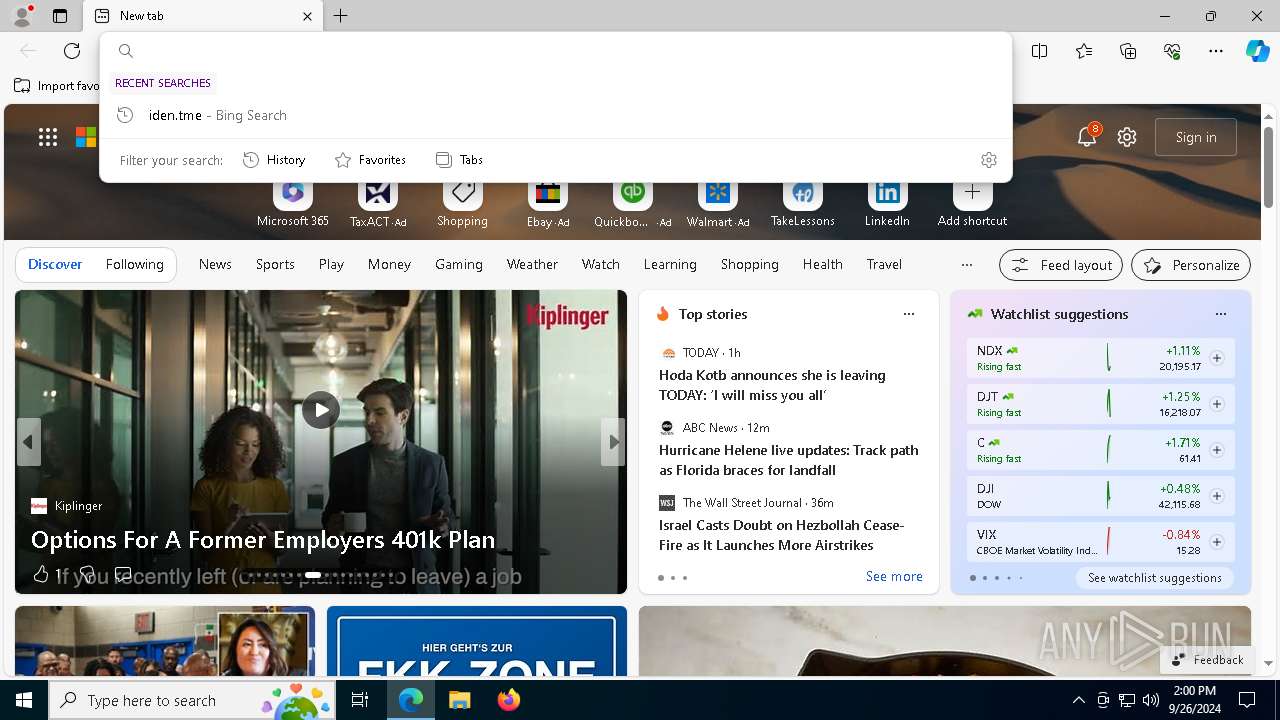The width and height of the screenshot is (1280, 720).
Task: Launch Firefox from the taskbar
Action: [508, 700]
